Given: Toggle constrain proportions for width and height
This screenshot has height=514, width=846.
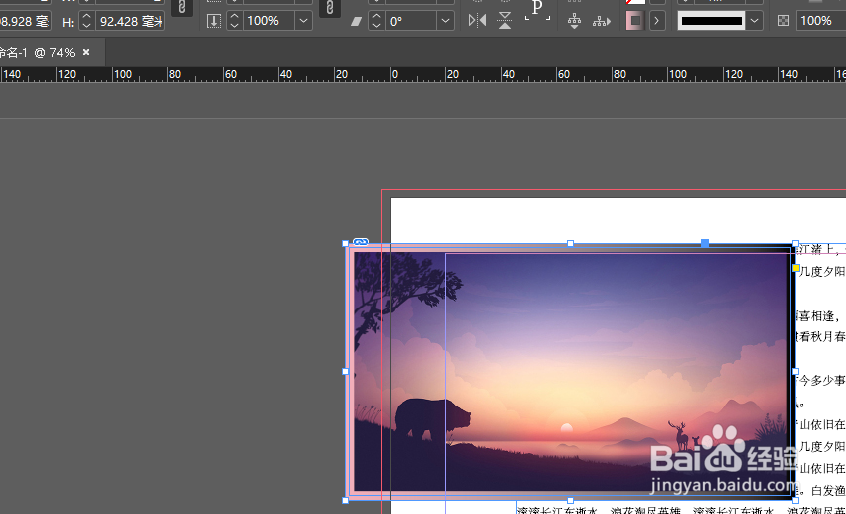Looking at the screenshot, I should point(182,8).
